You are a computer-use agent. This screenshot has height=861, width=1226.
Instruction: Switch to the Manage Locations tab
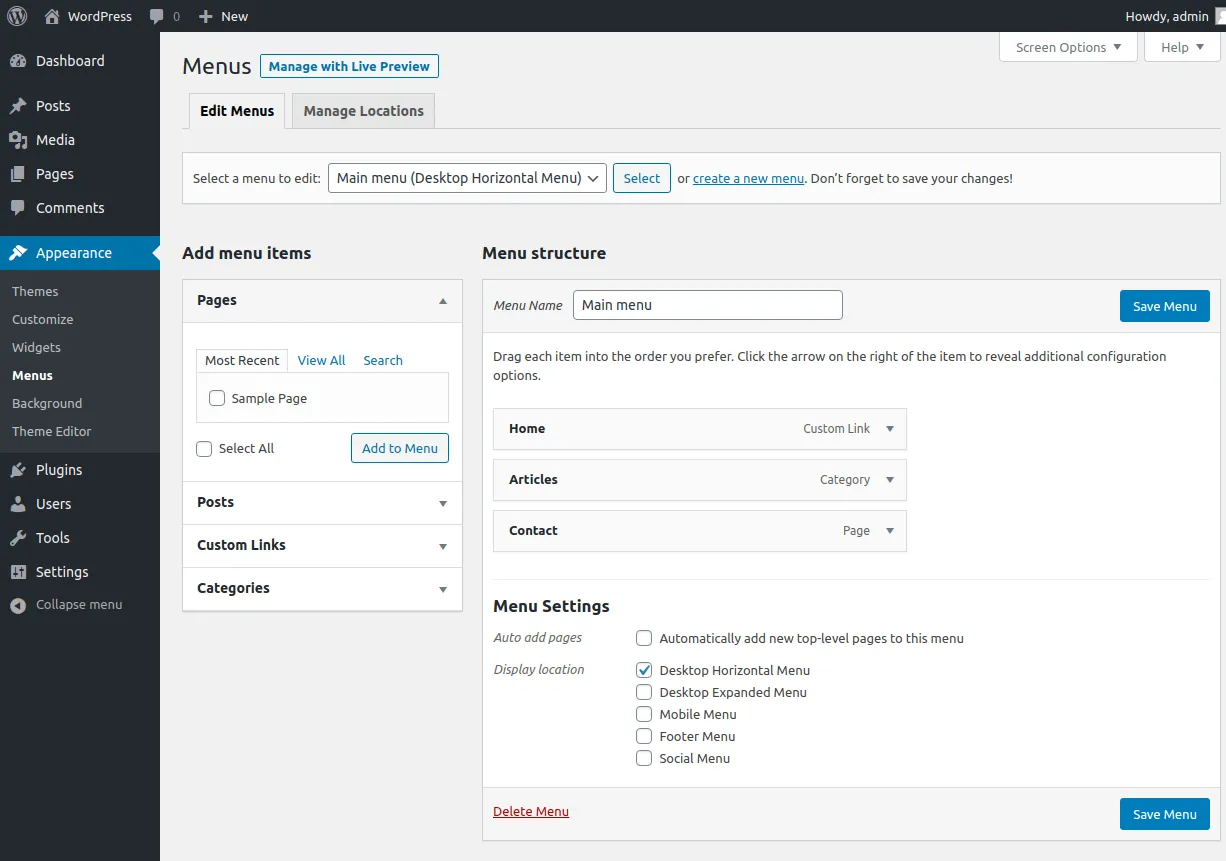pos(364,111)
